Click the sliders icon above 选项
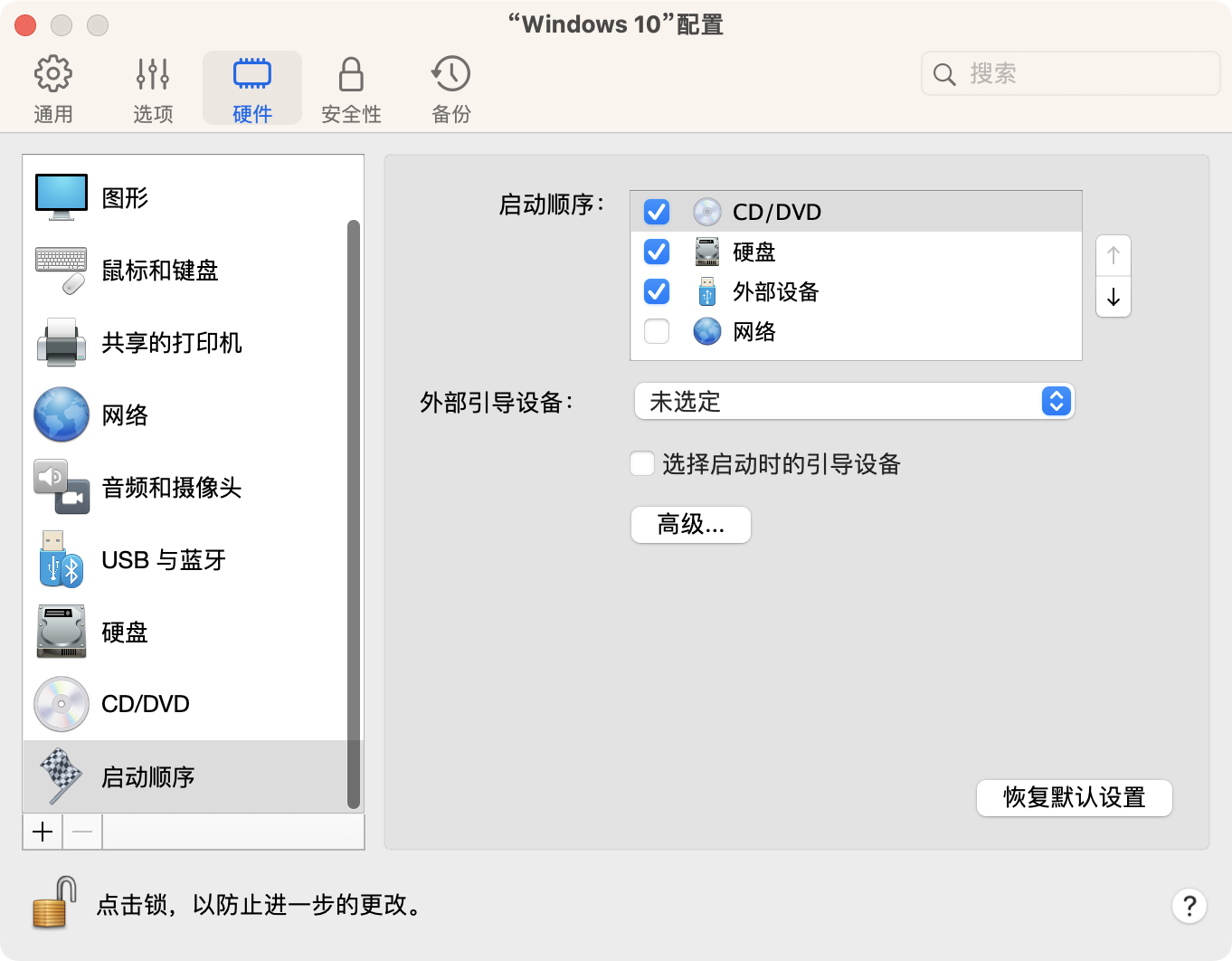 153,73
